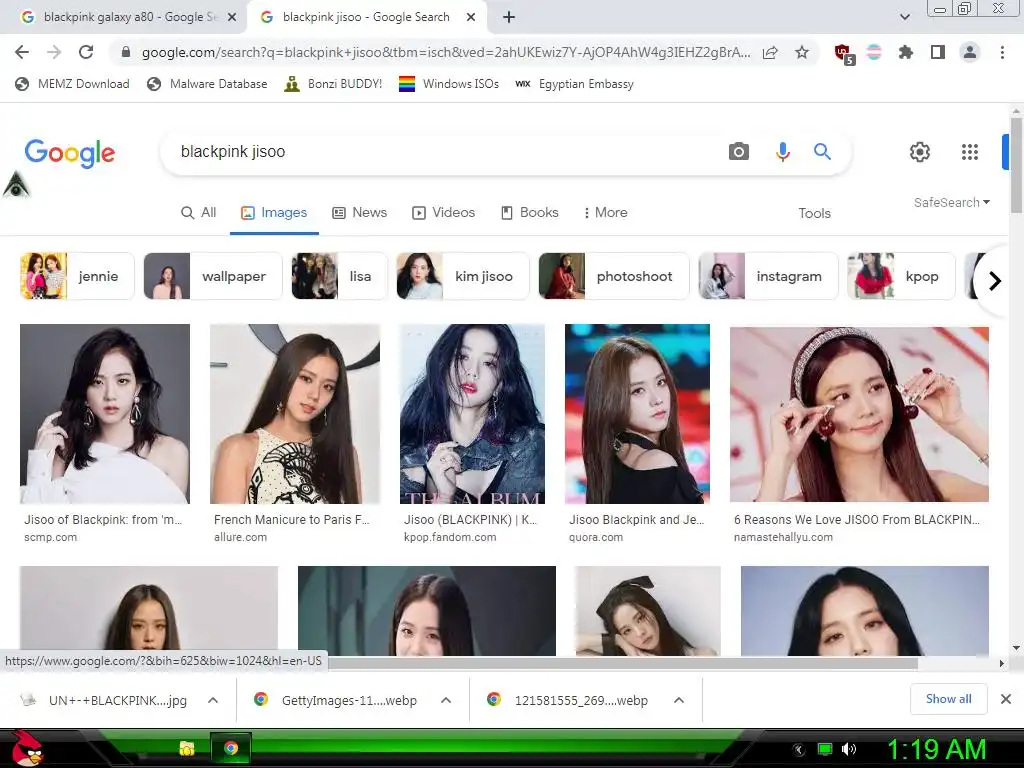Select the kim jisoo suggestion chip
Viewport: 1024px width, 768px height.
pyautogui.click(x=462, y=276)
